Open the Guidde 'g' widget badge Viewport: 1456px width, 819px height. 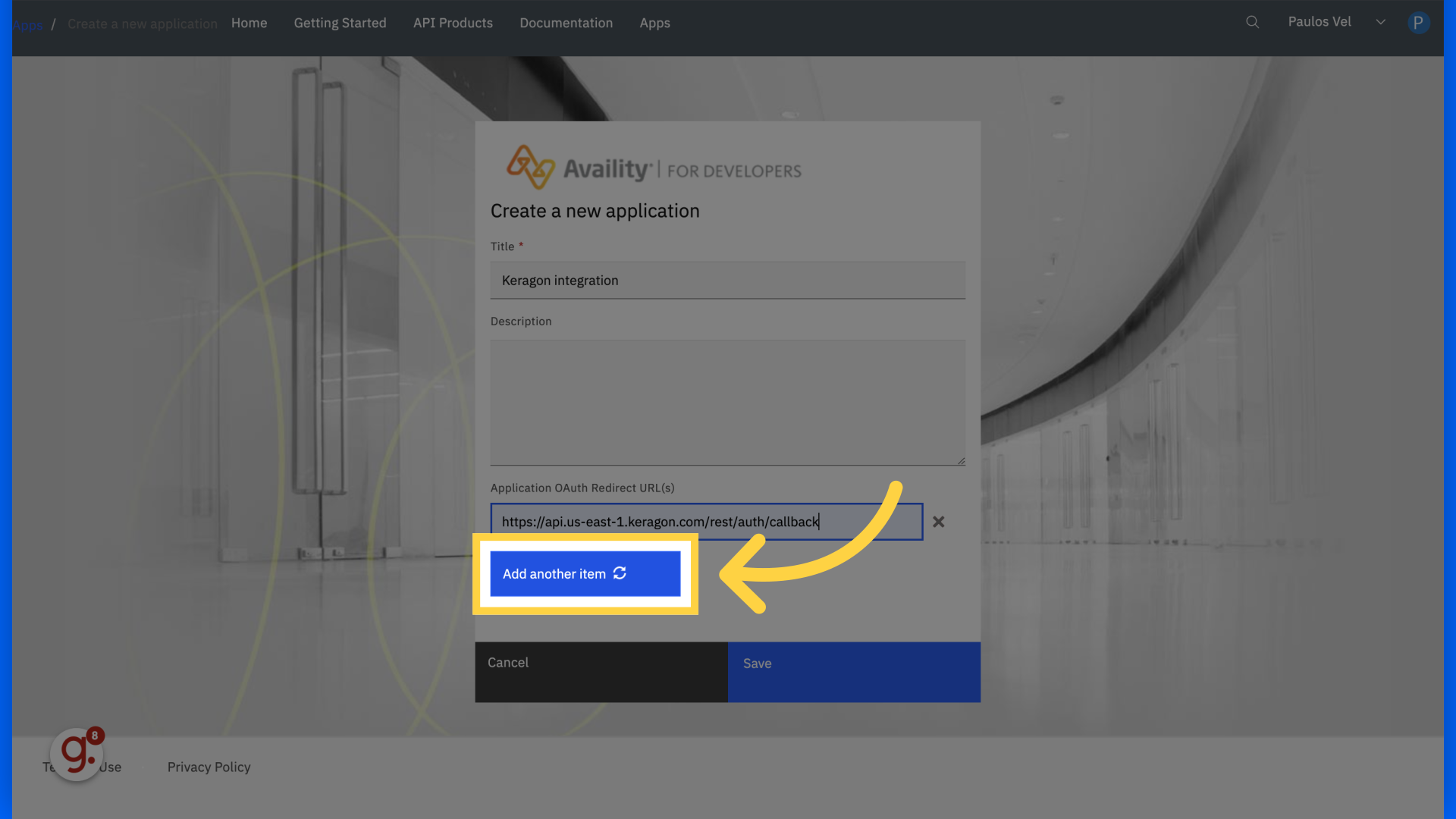point(77,754)
